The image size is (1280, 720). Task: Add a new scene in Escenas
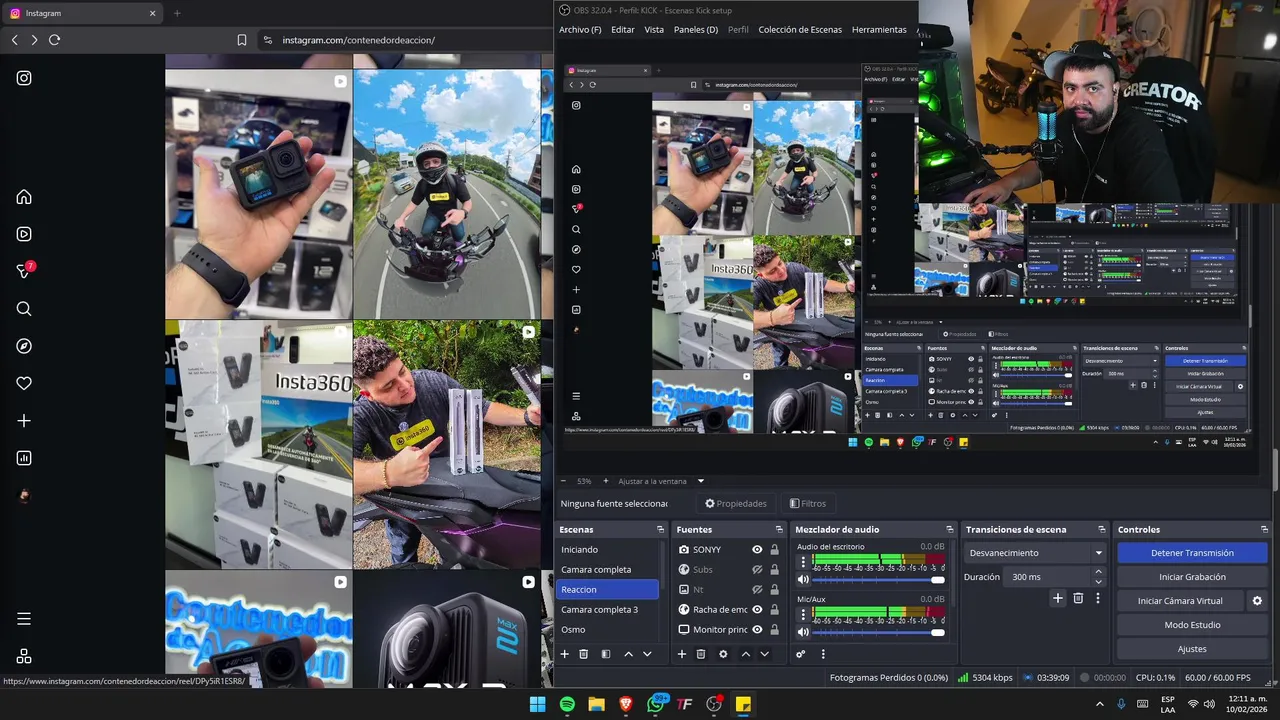pyautogui.click(x=564, y=654)
